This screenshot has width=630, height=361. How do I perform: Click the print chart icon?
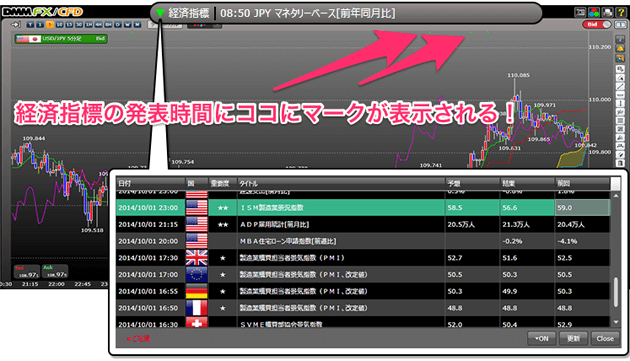607,12
